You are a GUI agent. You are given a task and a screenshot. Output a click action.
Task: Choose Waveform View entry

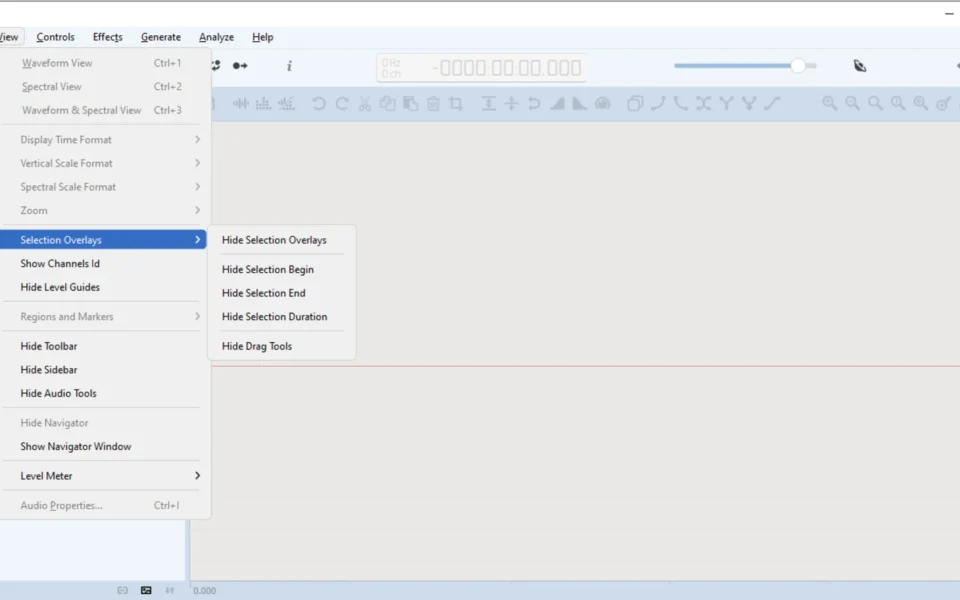[x=103, y=63]
